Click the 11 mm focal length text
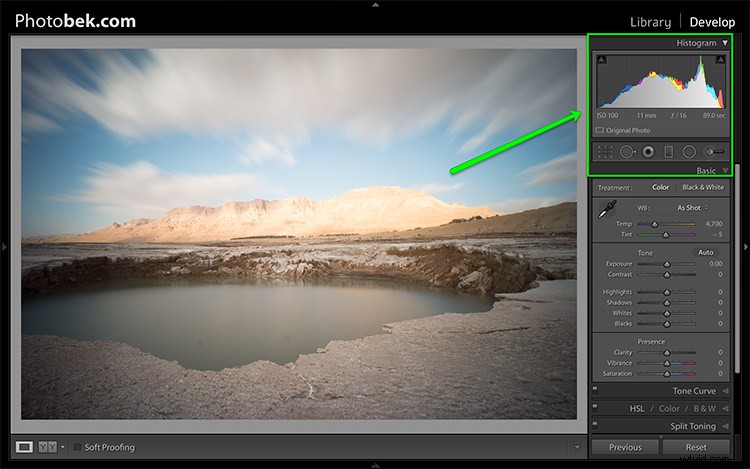The height and width of the screenshot is (469, 750). tap(646, 116)
